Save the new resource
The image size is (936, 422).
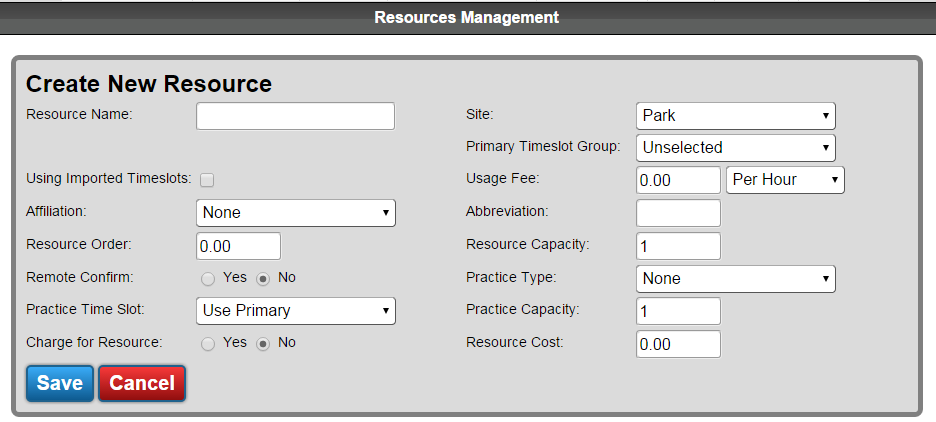pos(60,383)
